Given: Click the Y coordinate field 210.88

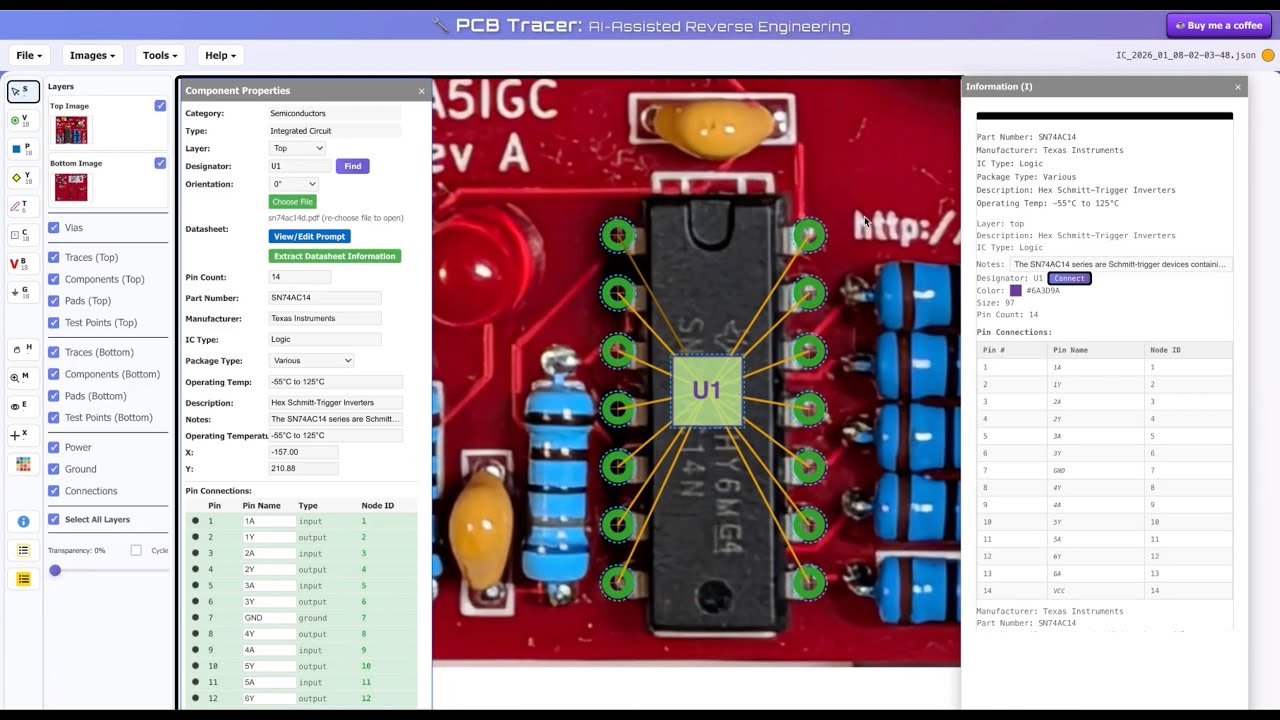Looking at the screenshot, I should 303,468.
